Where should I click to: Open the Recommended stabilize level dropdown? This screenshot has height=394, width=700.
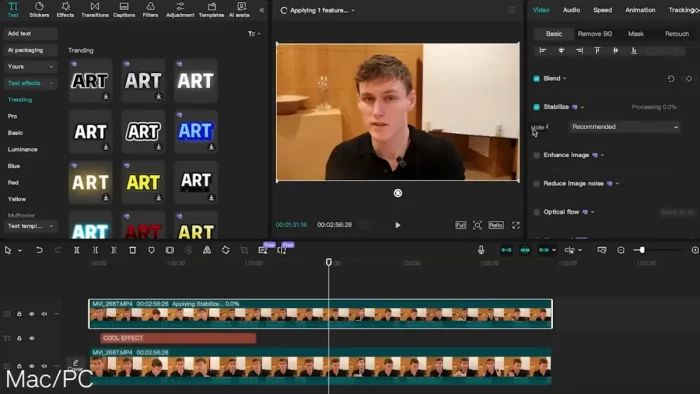tap(625, 127)
